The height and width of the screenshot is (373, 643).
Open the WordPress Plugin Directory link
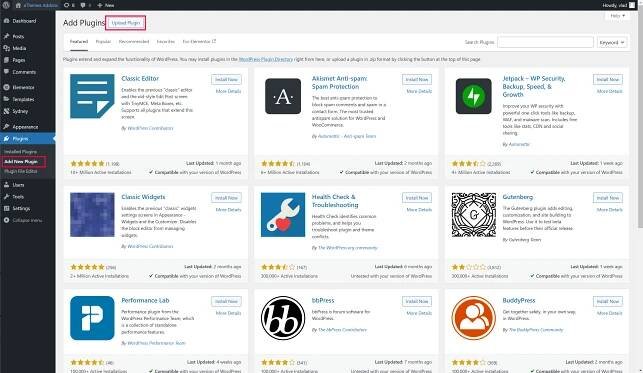(x=266, y=59)
